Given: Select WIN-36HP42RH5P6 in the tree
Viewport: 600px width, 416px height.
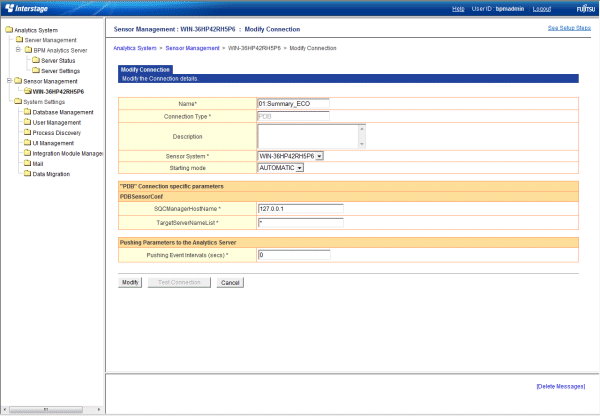Looking at the screenshot, I should 58,91.
